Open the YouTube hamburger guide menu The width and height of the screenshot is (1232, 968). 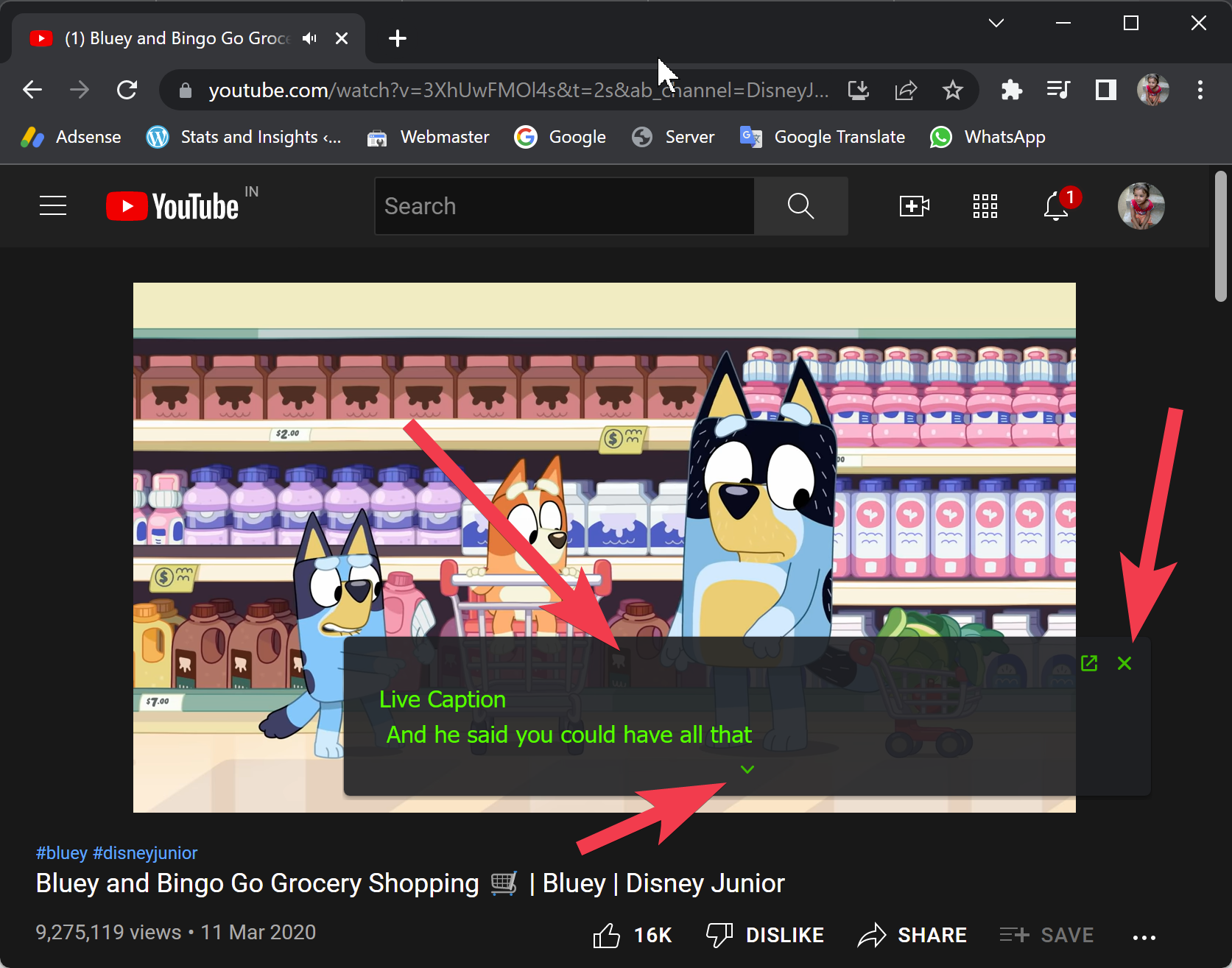point(53,206)
